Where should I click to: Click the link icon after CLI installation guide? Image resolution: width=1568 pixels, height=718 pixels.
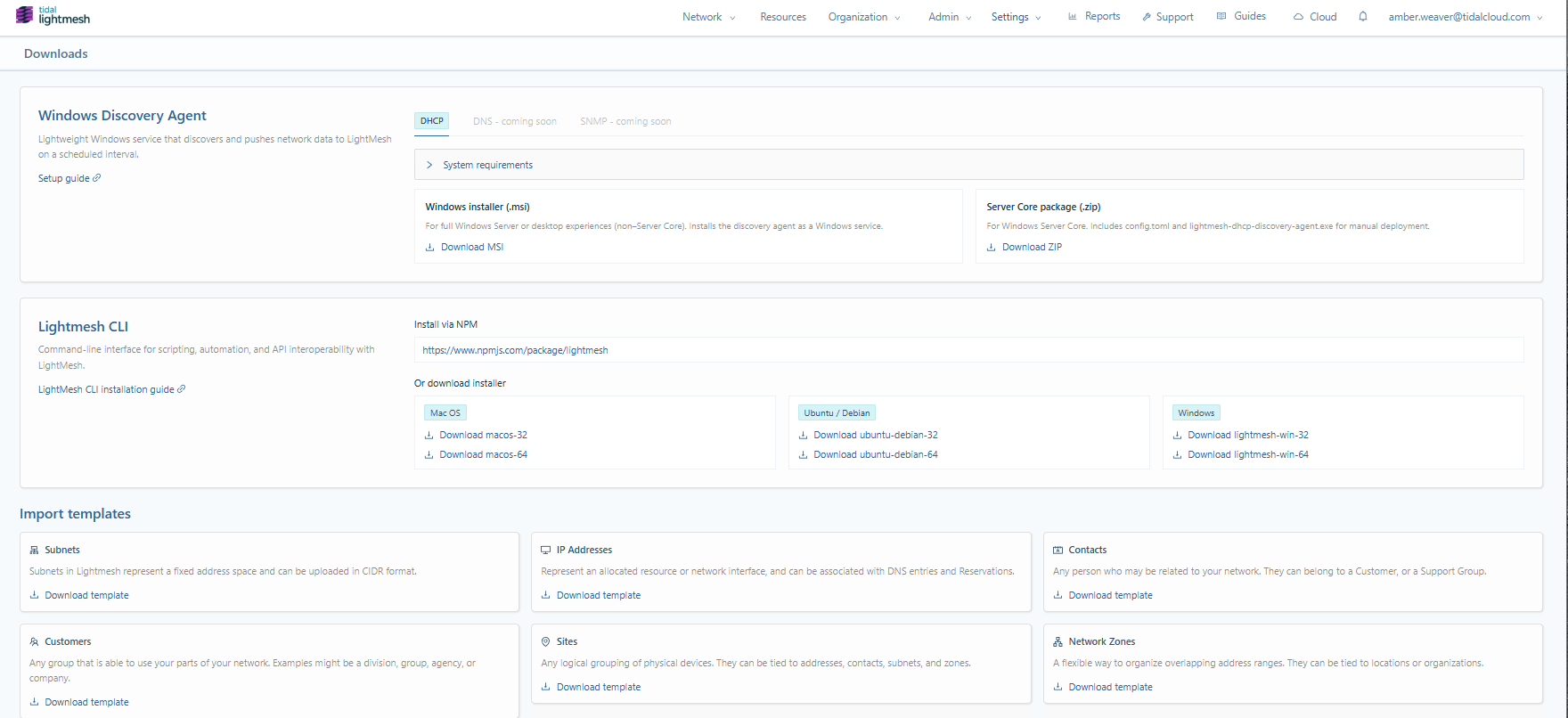[182, 389]
